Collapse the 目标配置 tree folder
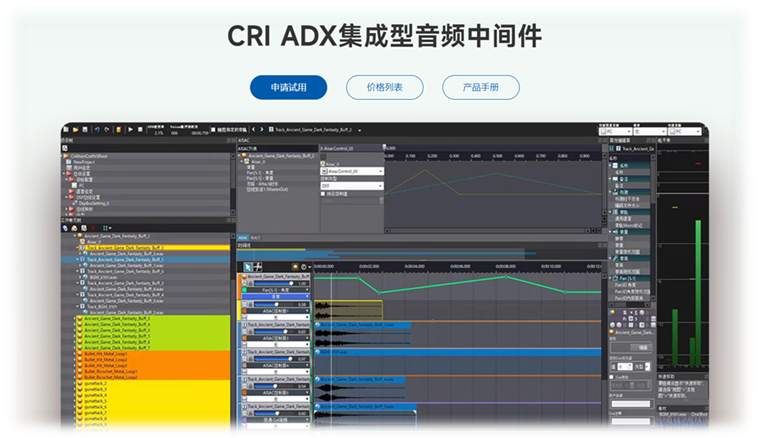This screenshot has height=438, width=758. point(67,179)
